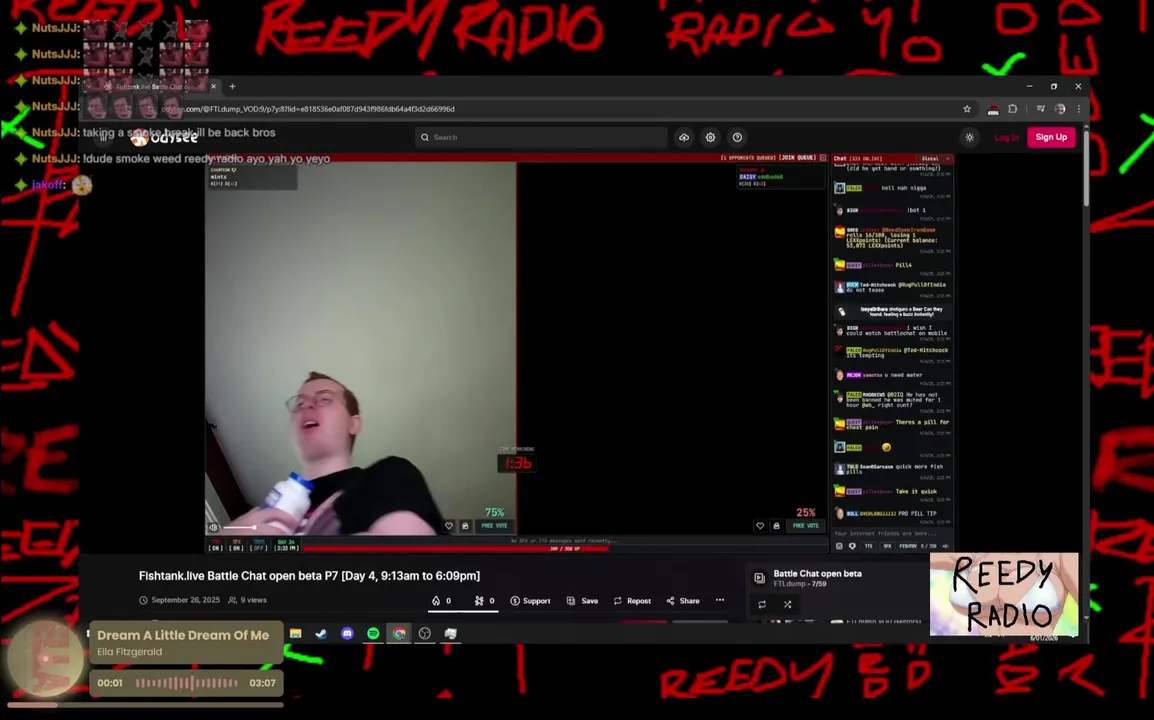
Task: Click lock icon beside right FREE VOTE
Action: pos(776,526)
